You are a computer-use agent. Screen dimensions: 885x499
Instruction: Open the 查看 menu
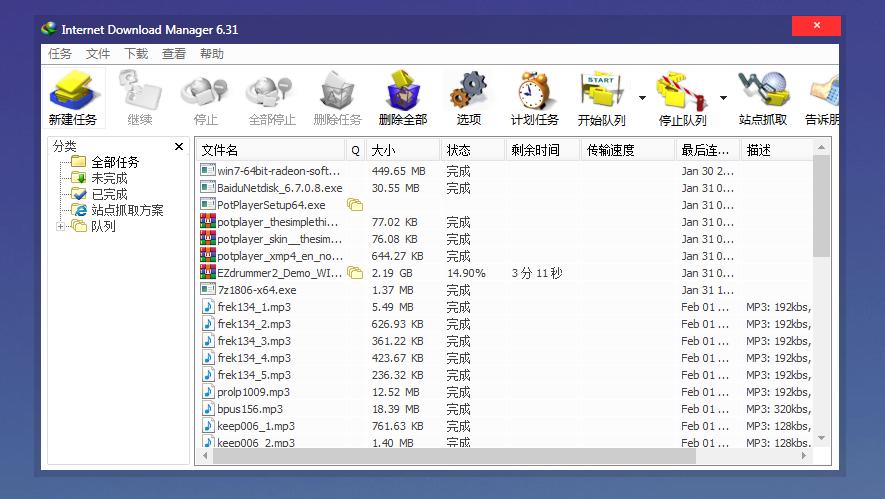(174, 54)
